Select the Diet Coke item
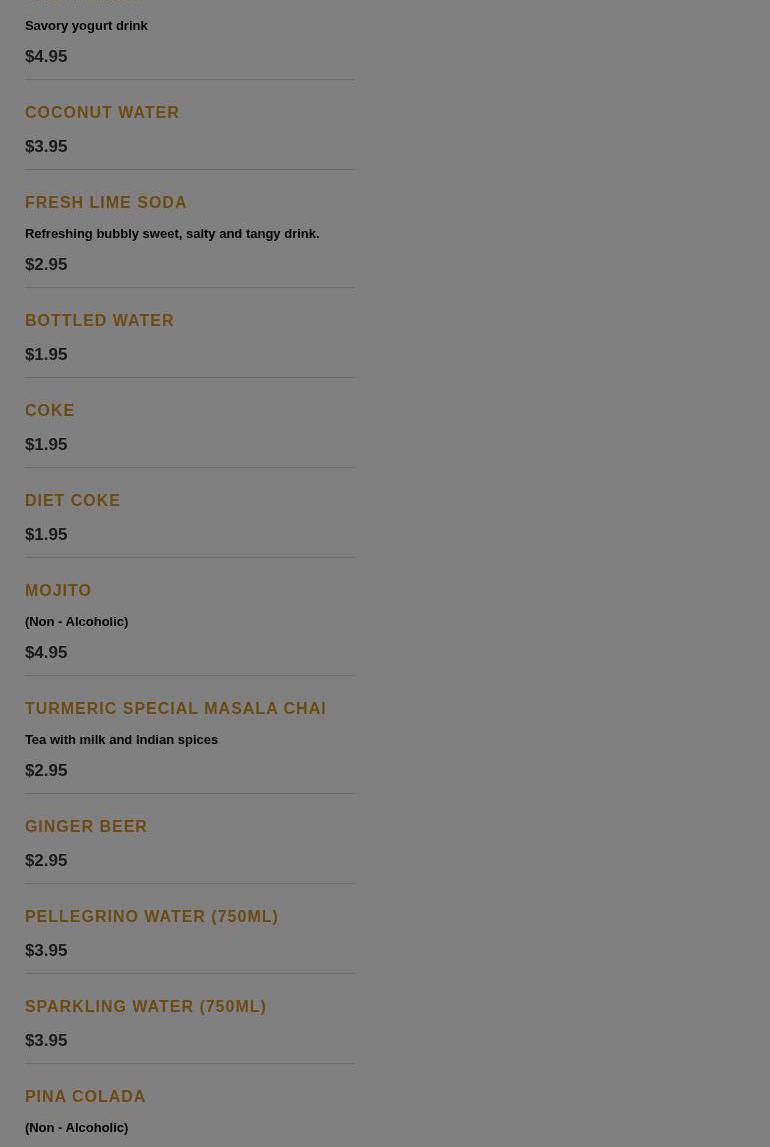770x1147 pixels. pos(72,501)
